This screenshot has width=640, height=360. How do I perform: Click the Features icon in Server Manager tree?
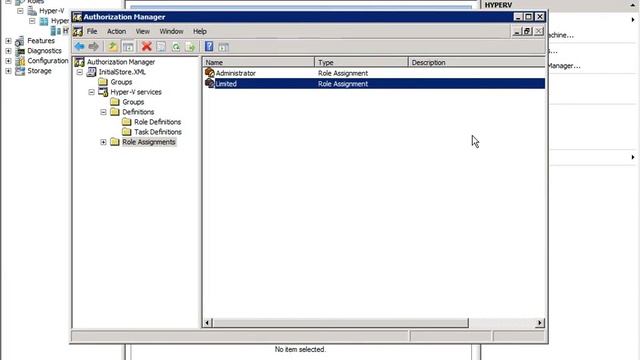20,41
